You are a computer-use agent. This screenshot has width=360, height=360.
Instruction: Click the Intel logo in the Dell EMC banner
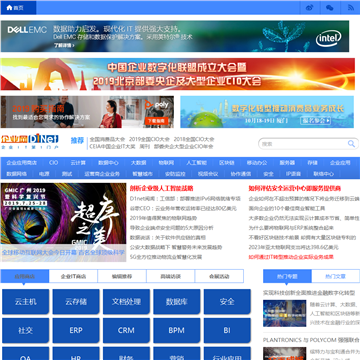click(x=329, y=39)
